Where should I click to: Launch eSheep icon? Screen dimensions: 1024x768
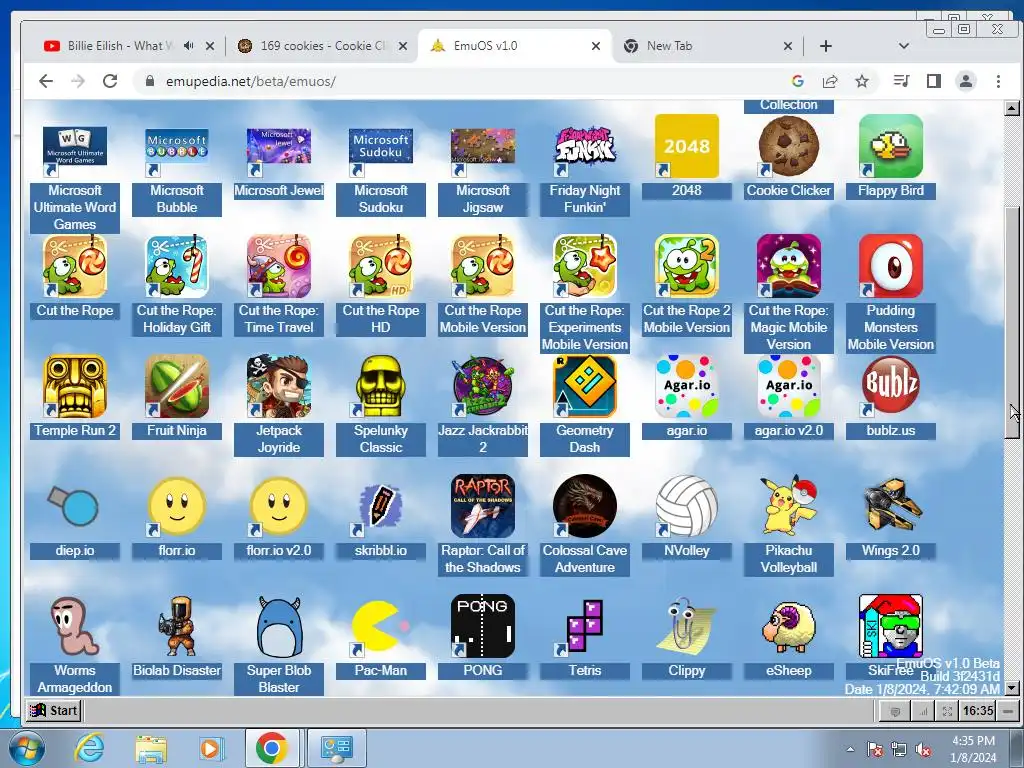788,627
